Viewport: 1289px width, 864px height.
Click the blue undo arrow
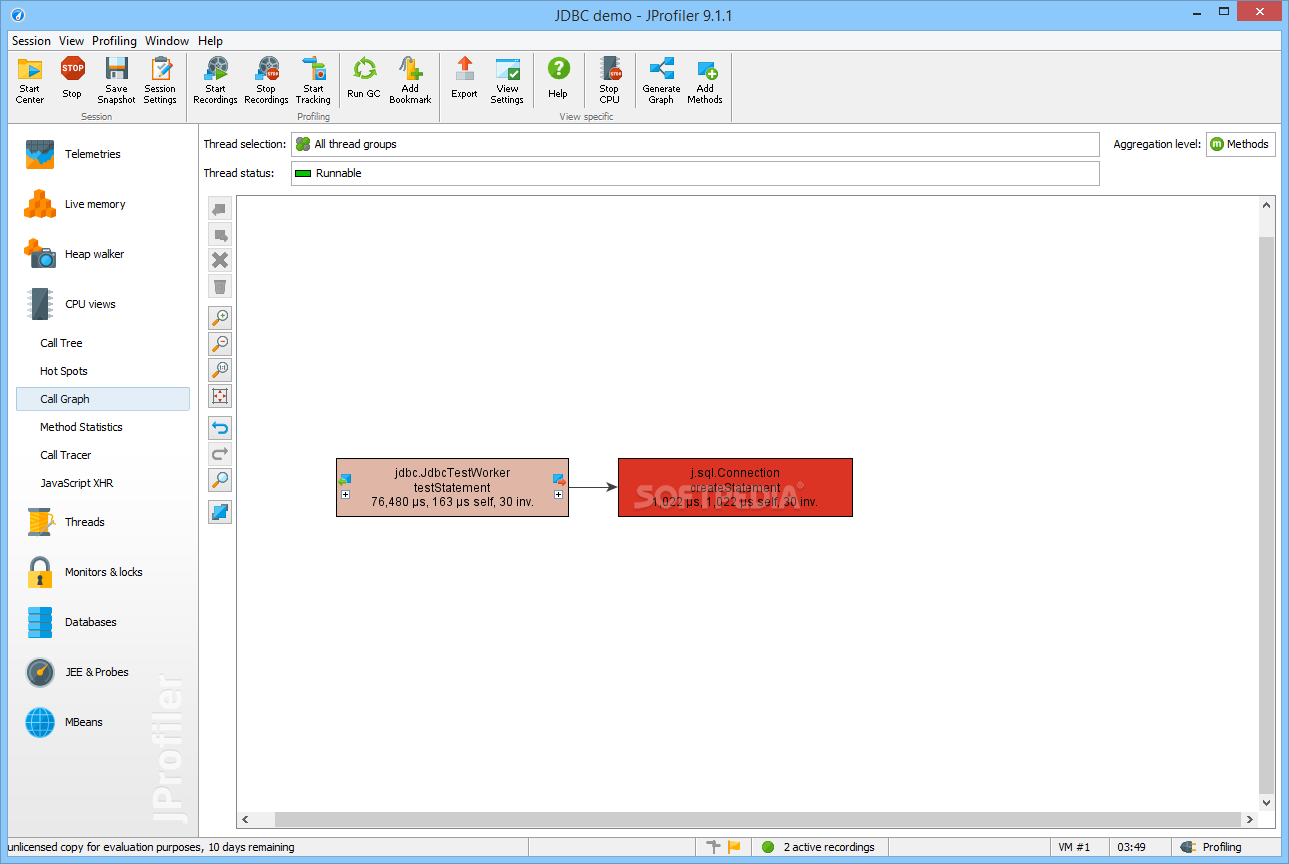coord(220,428)
